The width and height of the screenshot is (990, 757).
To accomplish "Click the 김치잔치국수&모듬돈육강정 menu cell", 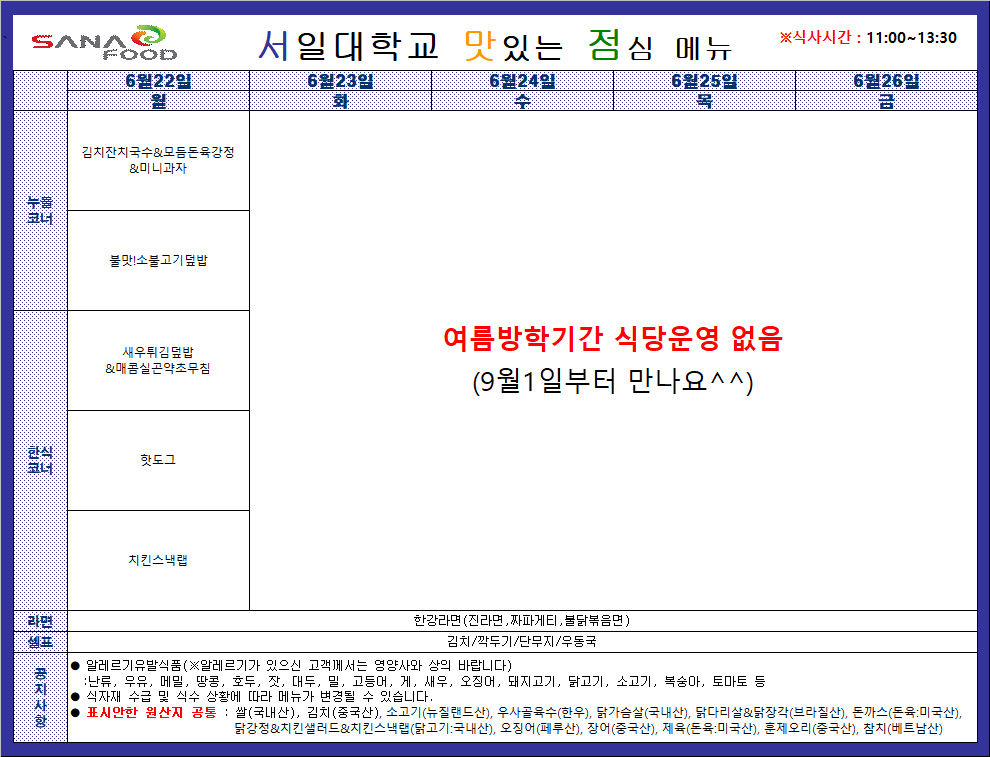I will coord(158,160).
